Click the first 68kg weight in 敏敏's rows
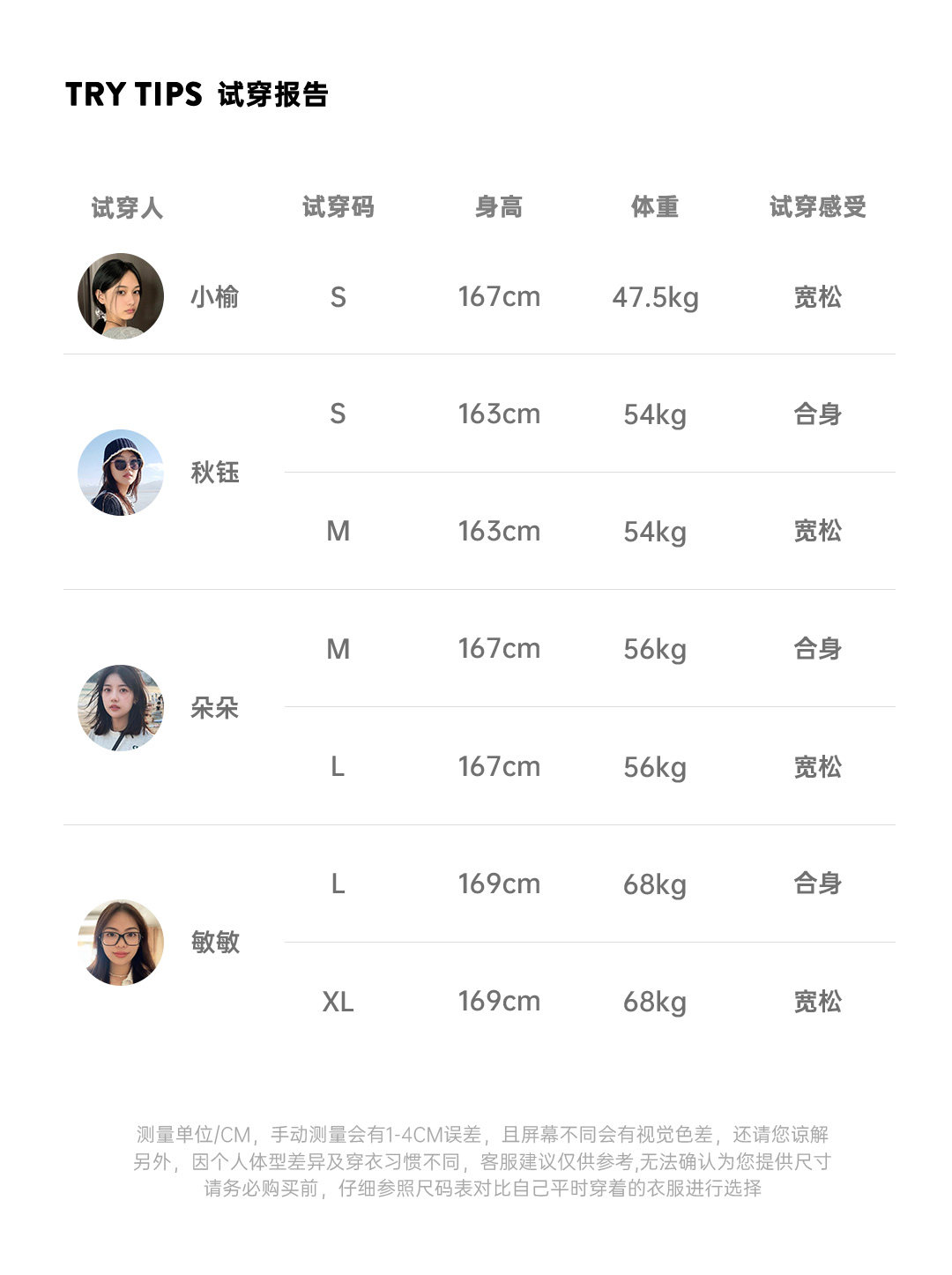 click(x=655, y=884)
